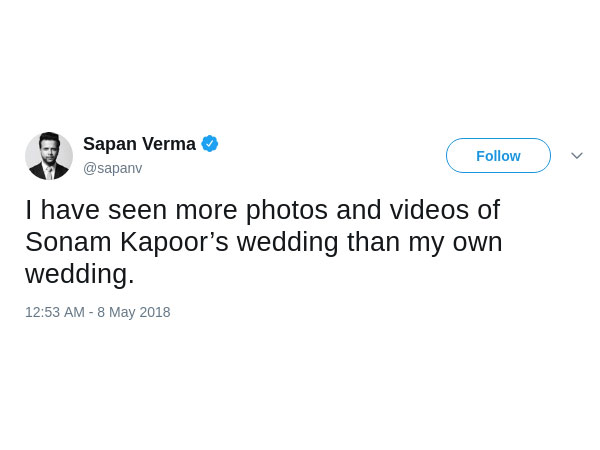The image size is (600, 450).
Task: Click the "12:53 AM" time in timestamp
Action: pos(54,312)
